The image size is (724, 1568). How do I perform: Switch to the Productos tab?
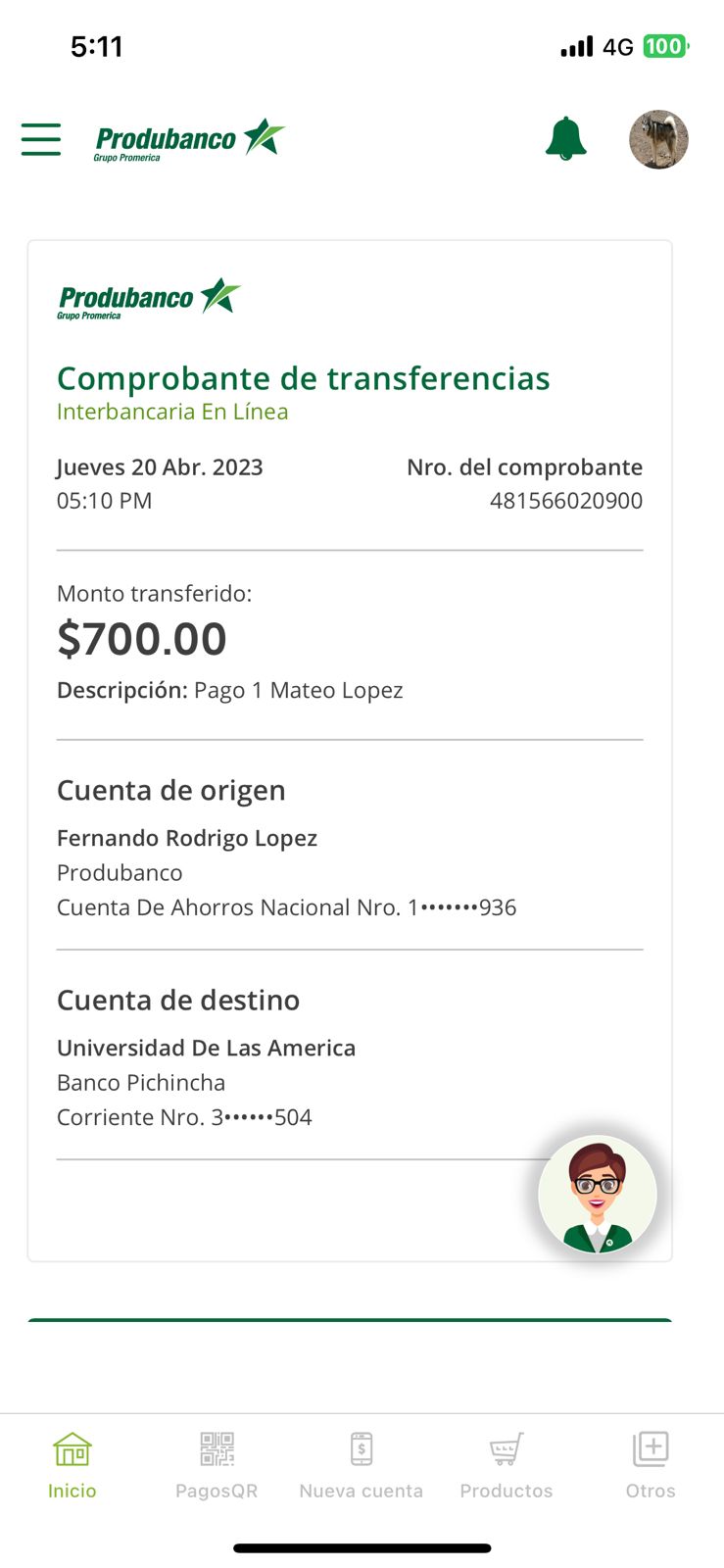(x=507, y=1466)
